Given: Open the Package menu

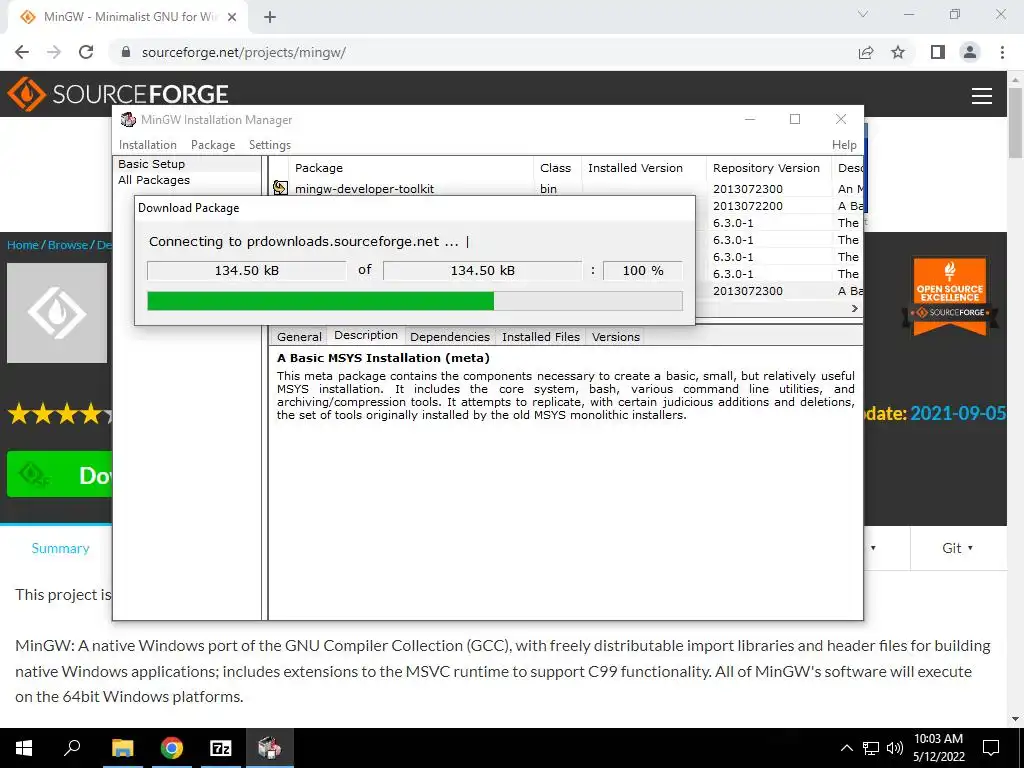Looking at the screenshot, I should (x=213, y=145).
